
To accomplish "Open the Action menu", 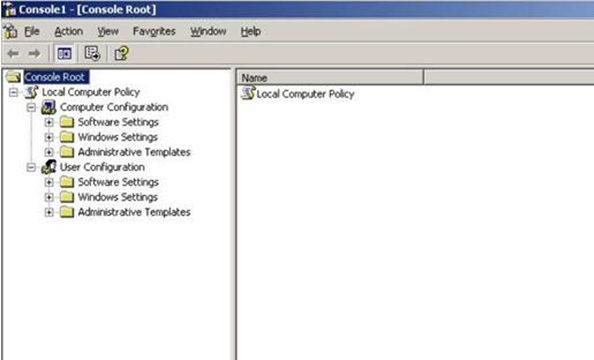I will [69, 31].
